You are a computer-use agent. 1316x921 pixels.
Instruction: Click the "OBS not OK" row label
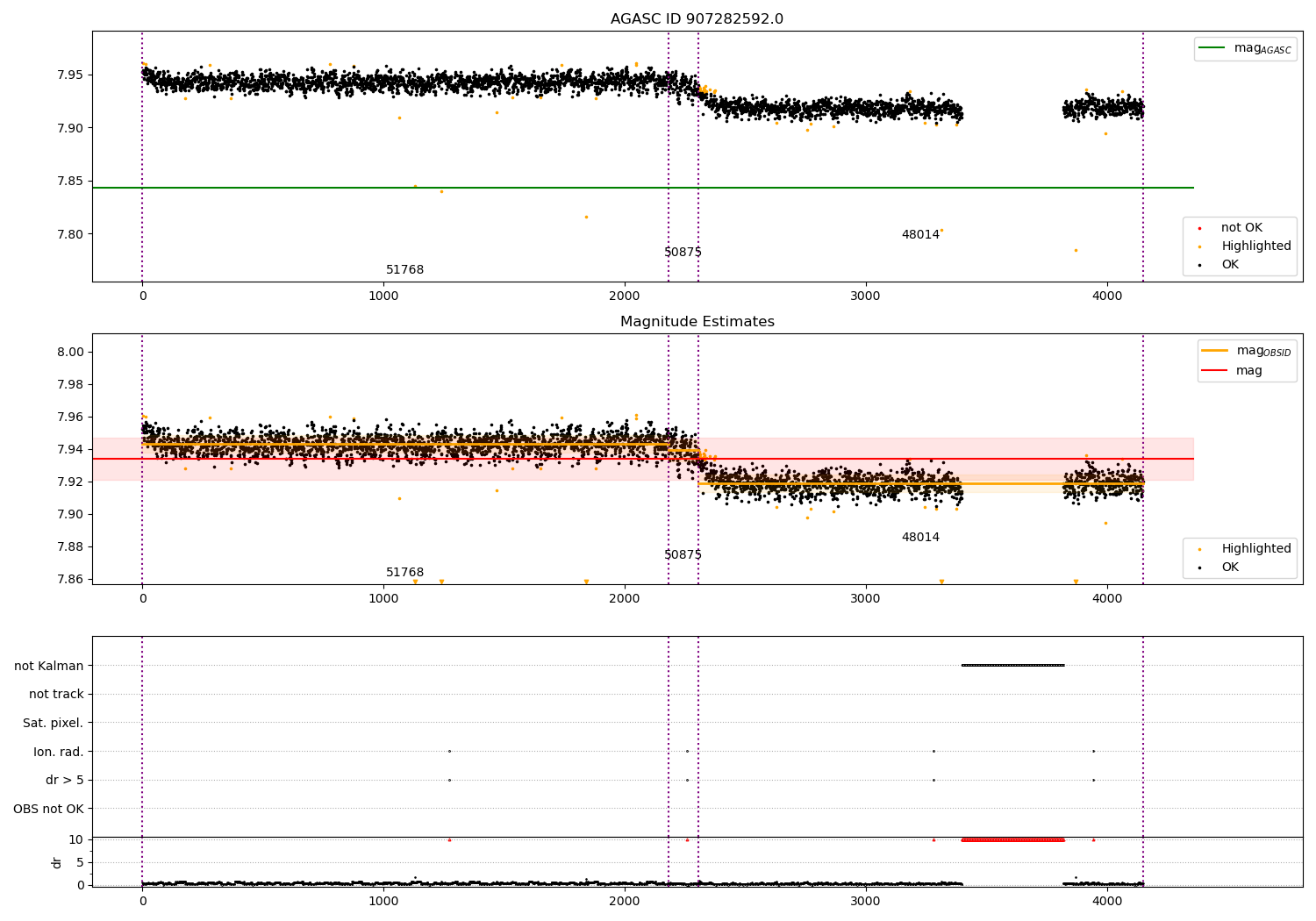pyautogui.click(x=48, y=809)
